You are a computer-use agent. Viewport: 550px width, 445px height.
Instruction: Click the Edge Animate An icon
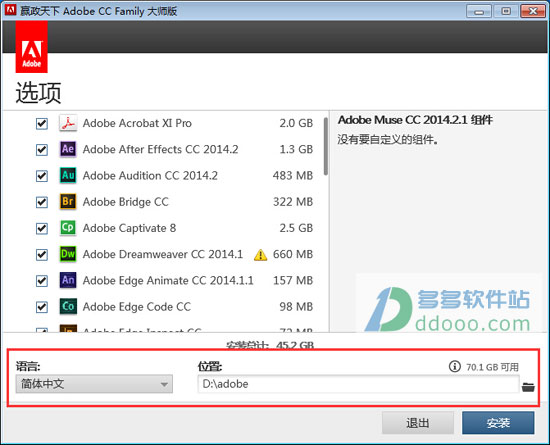tap(68, 280)
